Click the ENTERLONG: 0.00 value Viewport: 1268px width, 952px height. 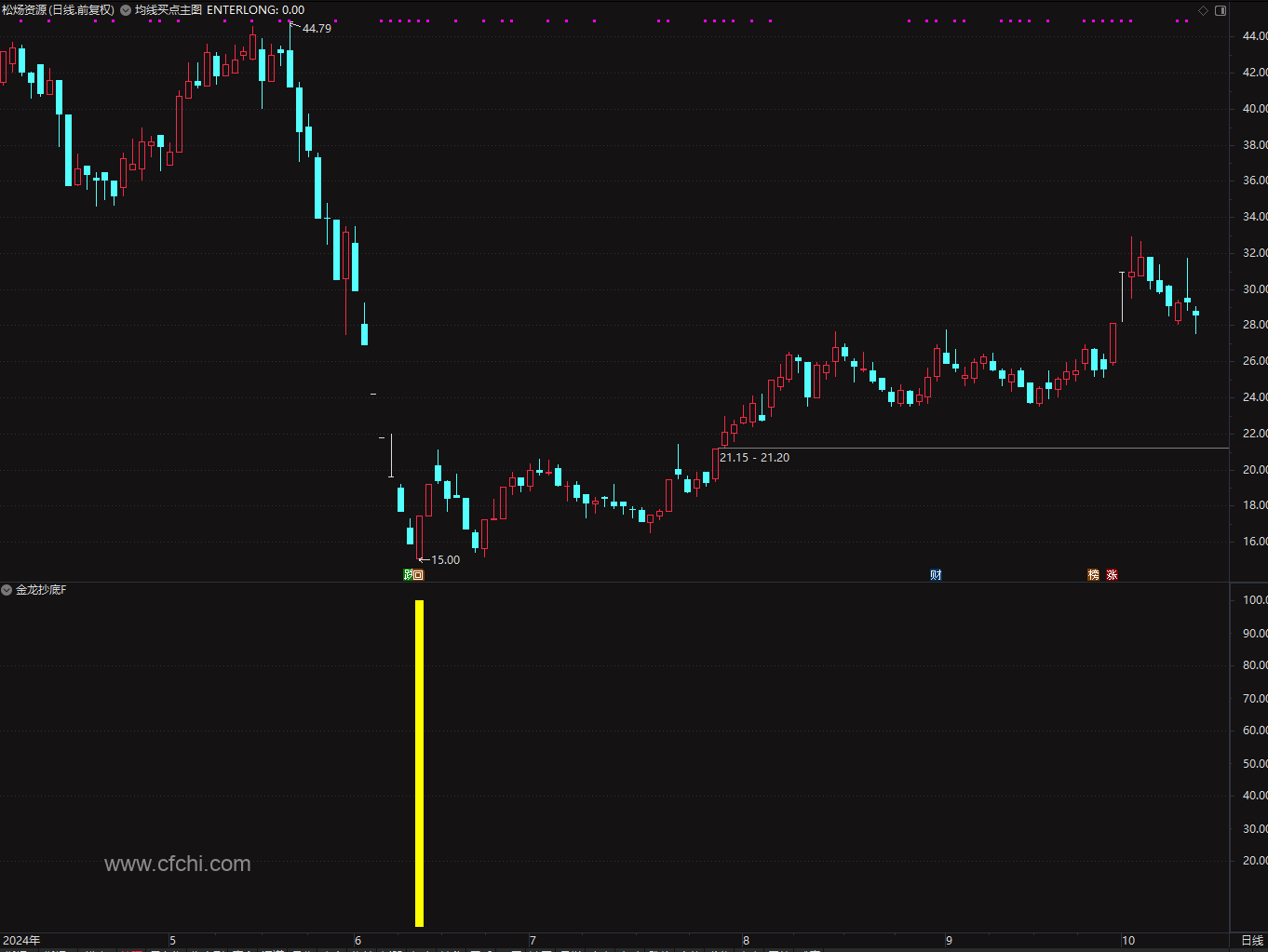(255, 10)
